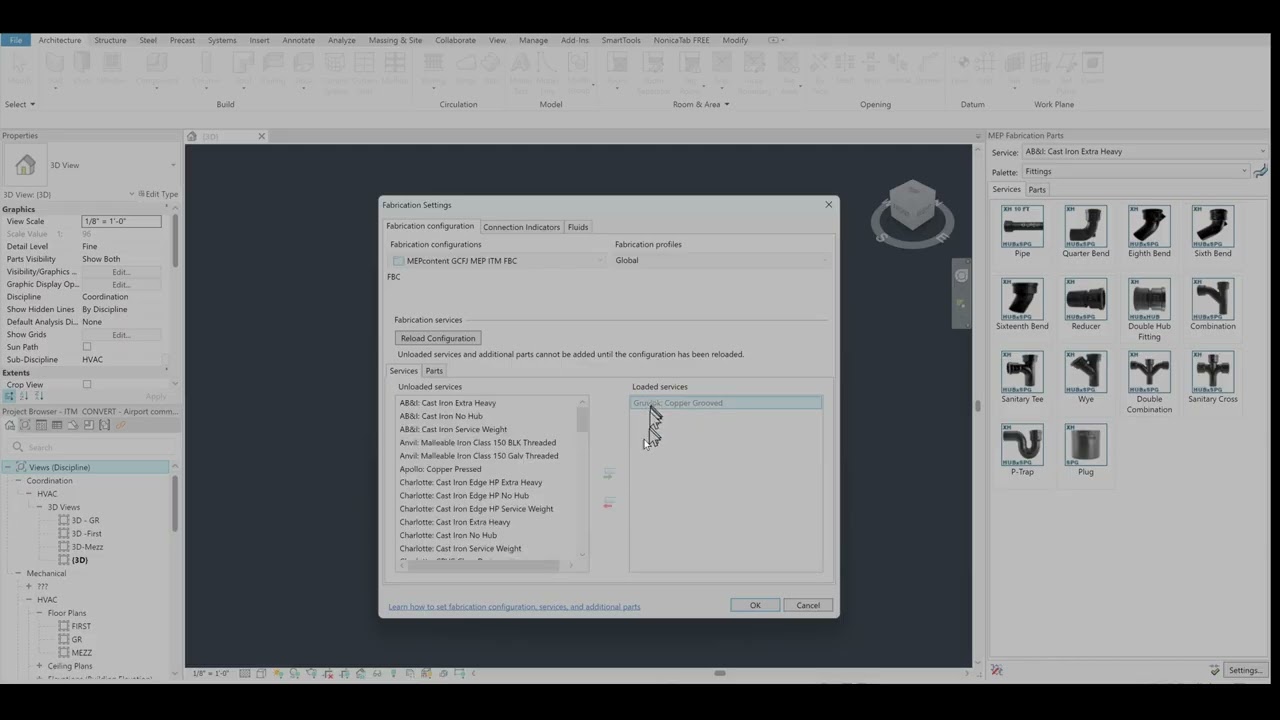Select the Sixteenth Bend fitting
The width and height of the screenshot is (1280, 720).
[x=1022, y=304]
